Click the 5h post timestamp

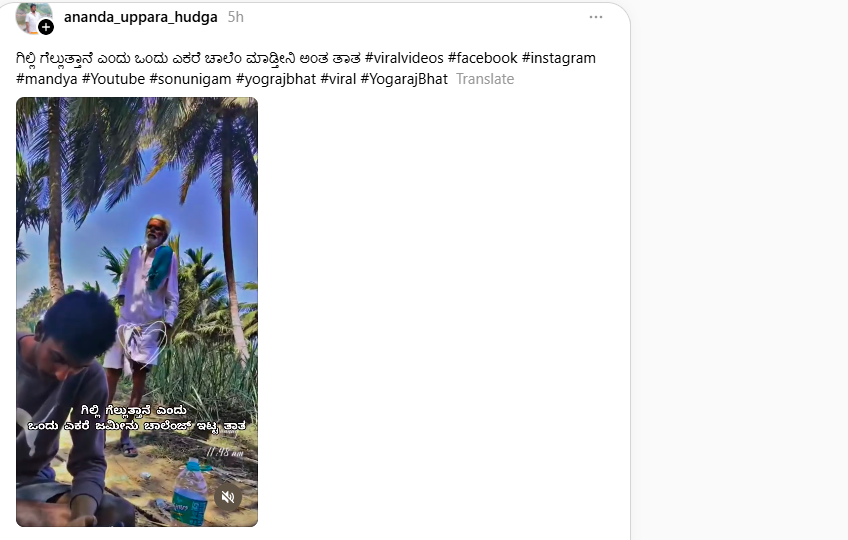(236, 17)
